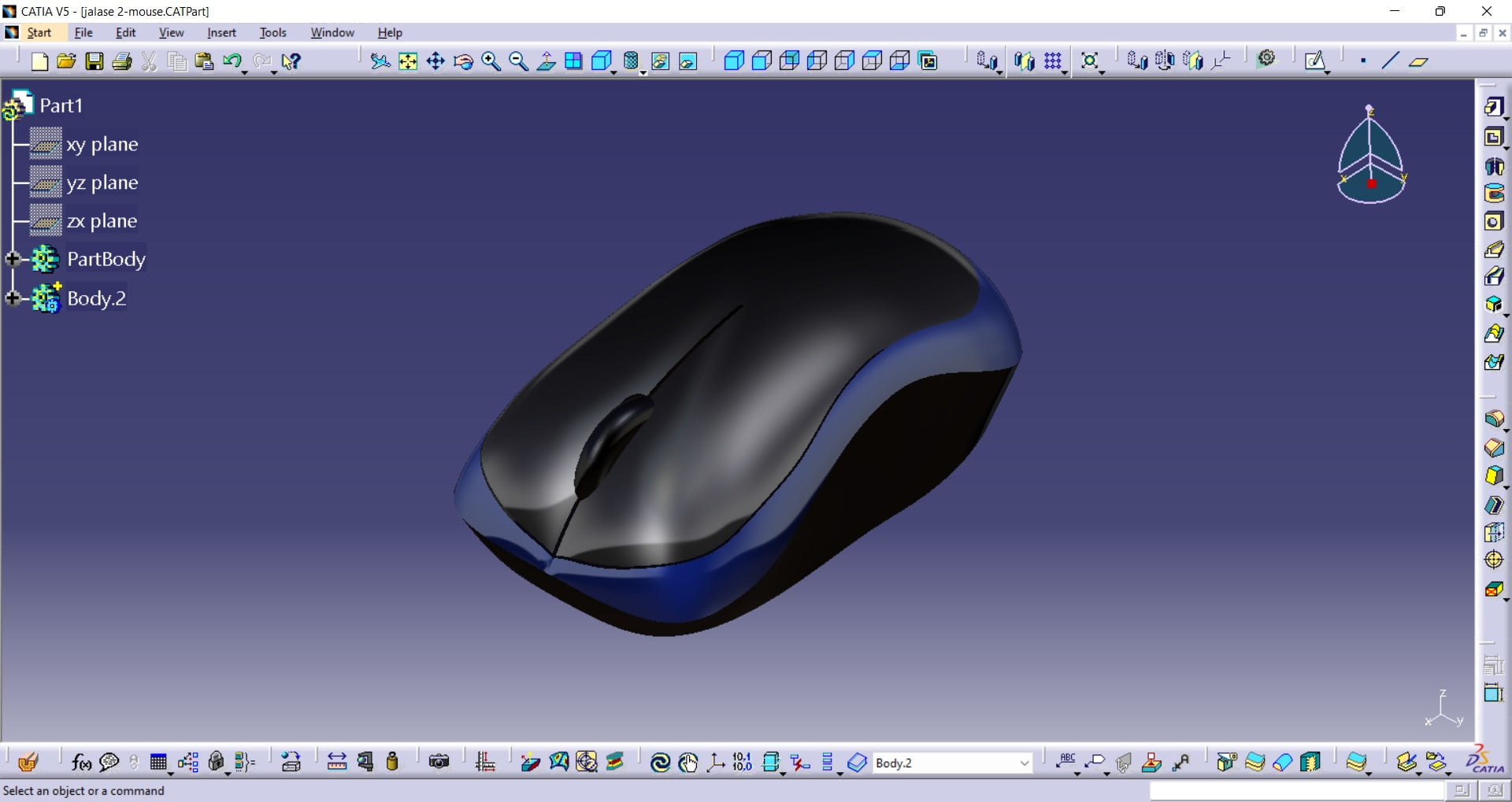Open the Insert menu
The image size is (1512, 802).
pos(221,32)
